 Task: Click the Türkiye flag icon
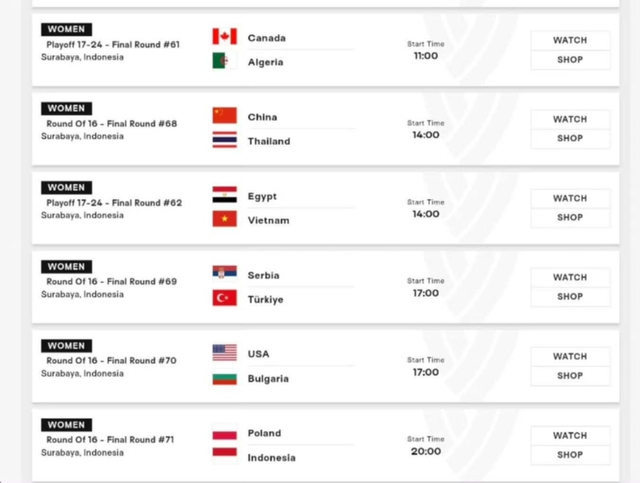pos(224,298)
